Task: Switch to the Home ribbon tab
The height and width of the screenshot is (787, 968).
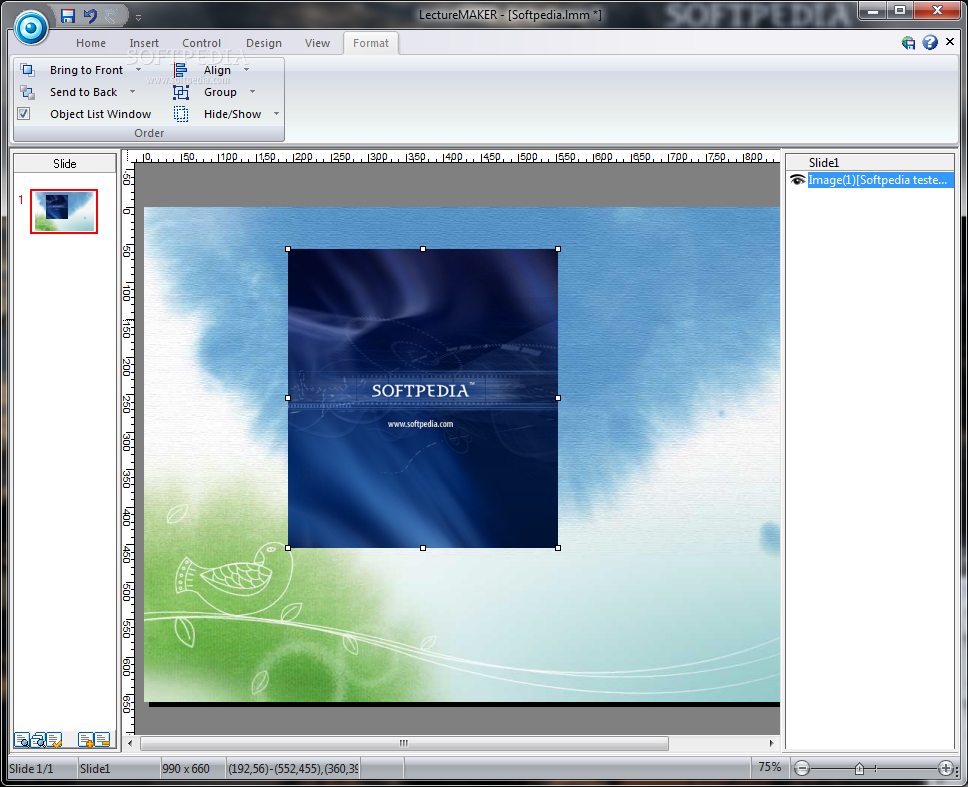Action: click(91, 43)
